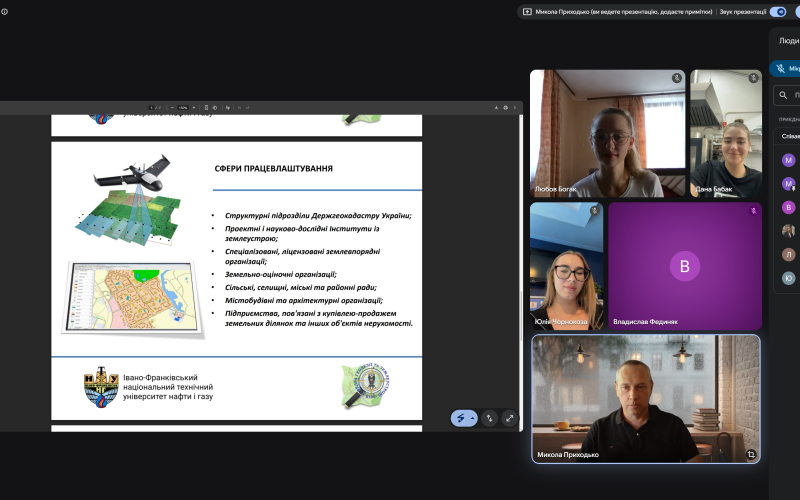The image size is (800, 500).
Task: Click the pinned 'M' participant avatar
Action: [788, 184]
